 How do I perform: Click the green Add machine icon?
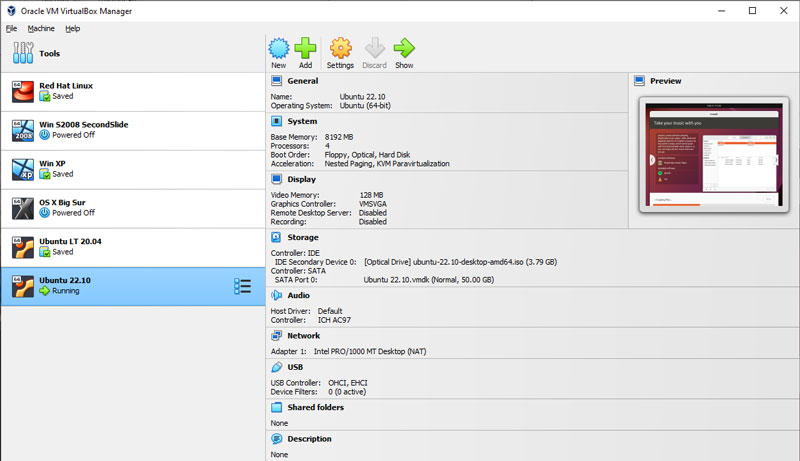[305, 48]
